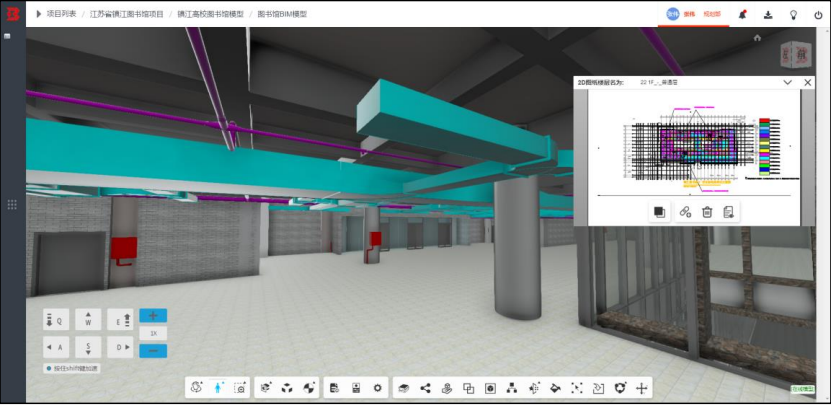The width and height of the screenshot is (831, 405).
Task: Click the S move-backward button
Action: click(88, 347)
